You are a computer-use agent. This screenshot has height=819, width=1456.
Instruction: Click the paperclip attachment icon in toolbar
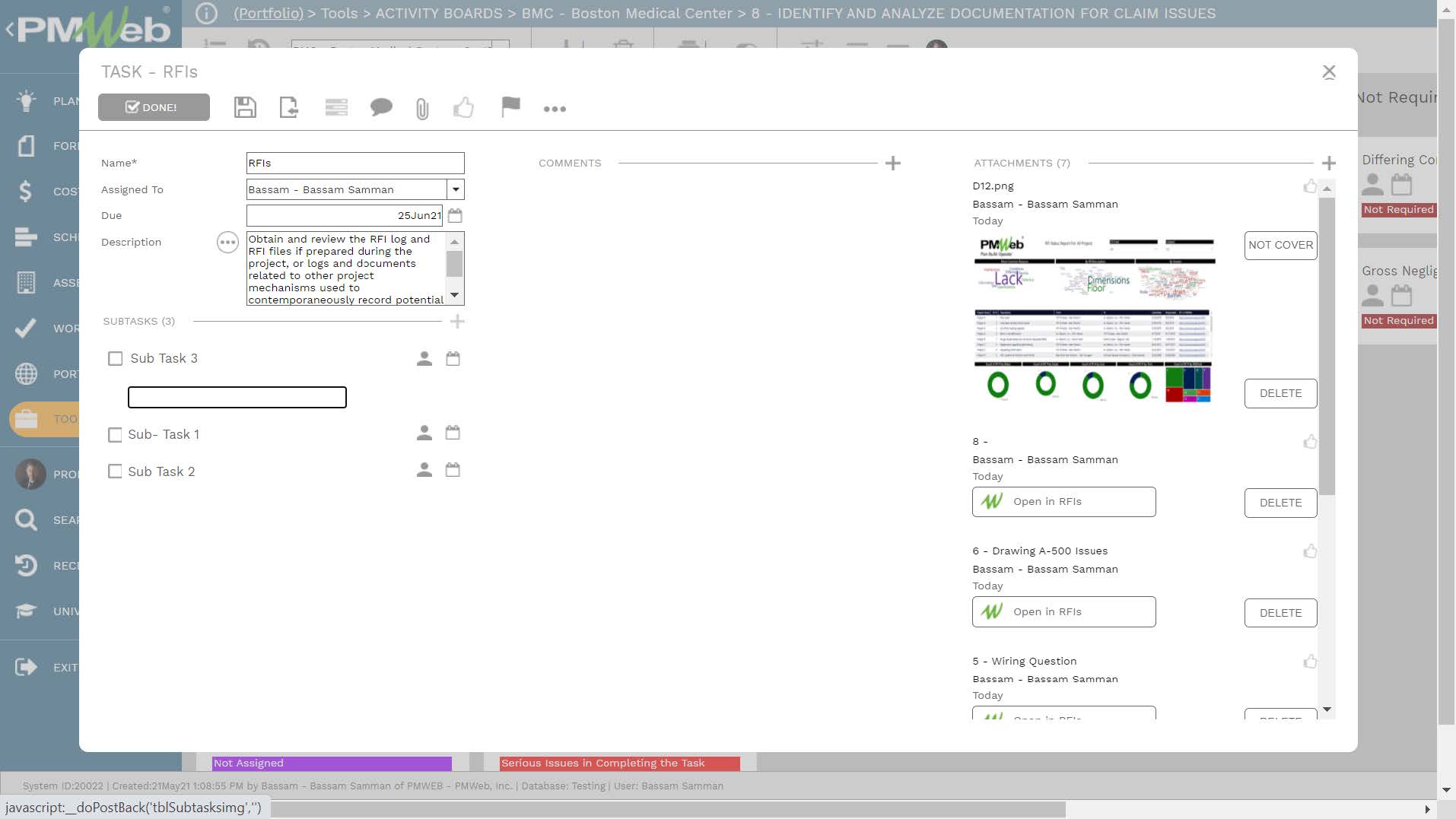click(422, 109)
